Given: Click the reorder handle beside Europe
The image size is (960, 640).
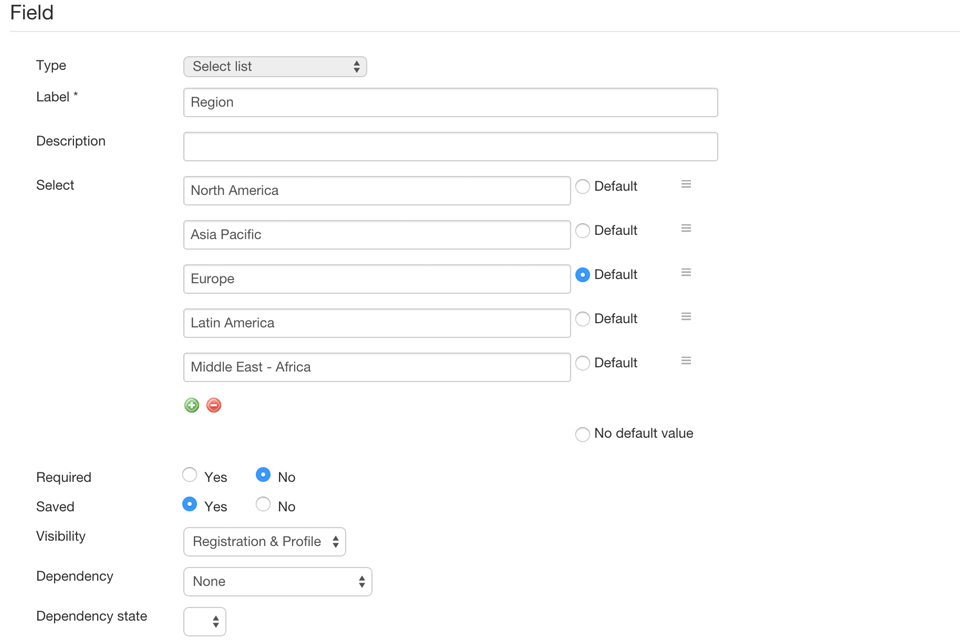Looking at the screenshot, I should tap(686, 273).
